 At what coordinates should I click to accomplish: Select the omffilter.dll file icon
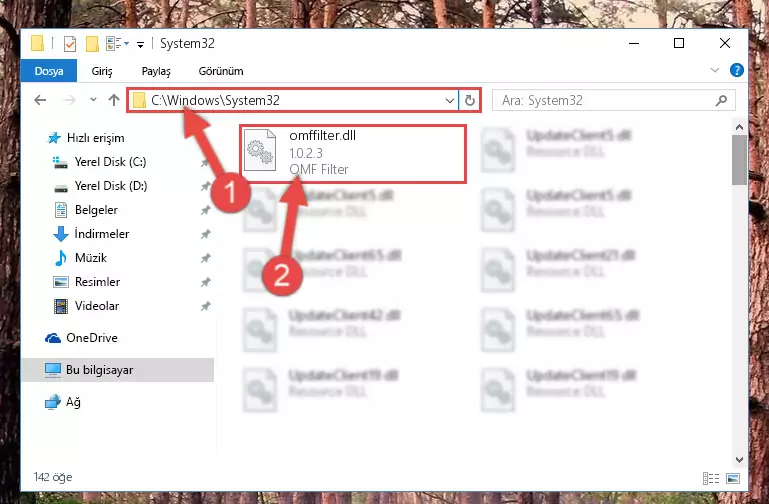260,150
